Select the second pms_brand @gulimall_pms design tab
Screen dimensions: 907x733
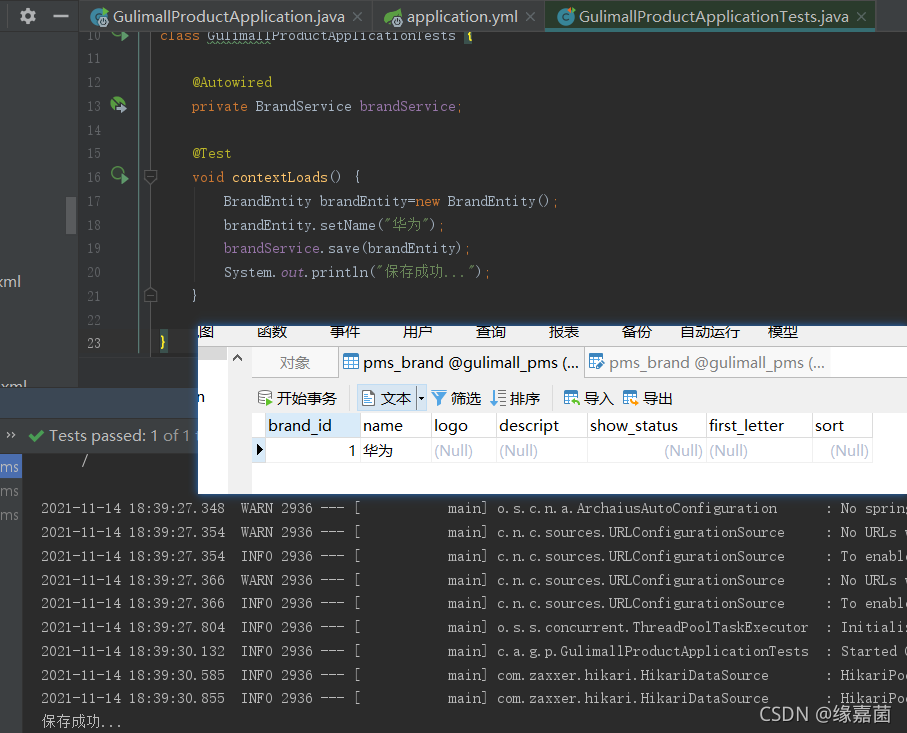click(x=707, y=363)
